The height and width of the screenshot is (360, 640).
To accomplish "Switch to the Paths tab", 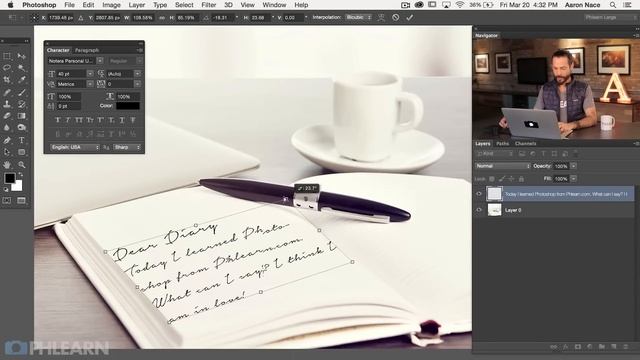I will [502, 144].
